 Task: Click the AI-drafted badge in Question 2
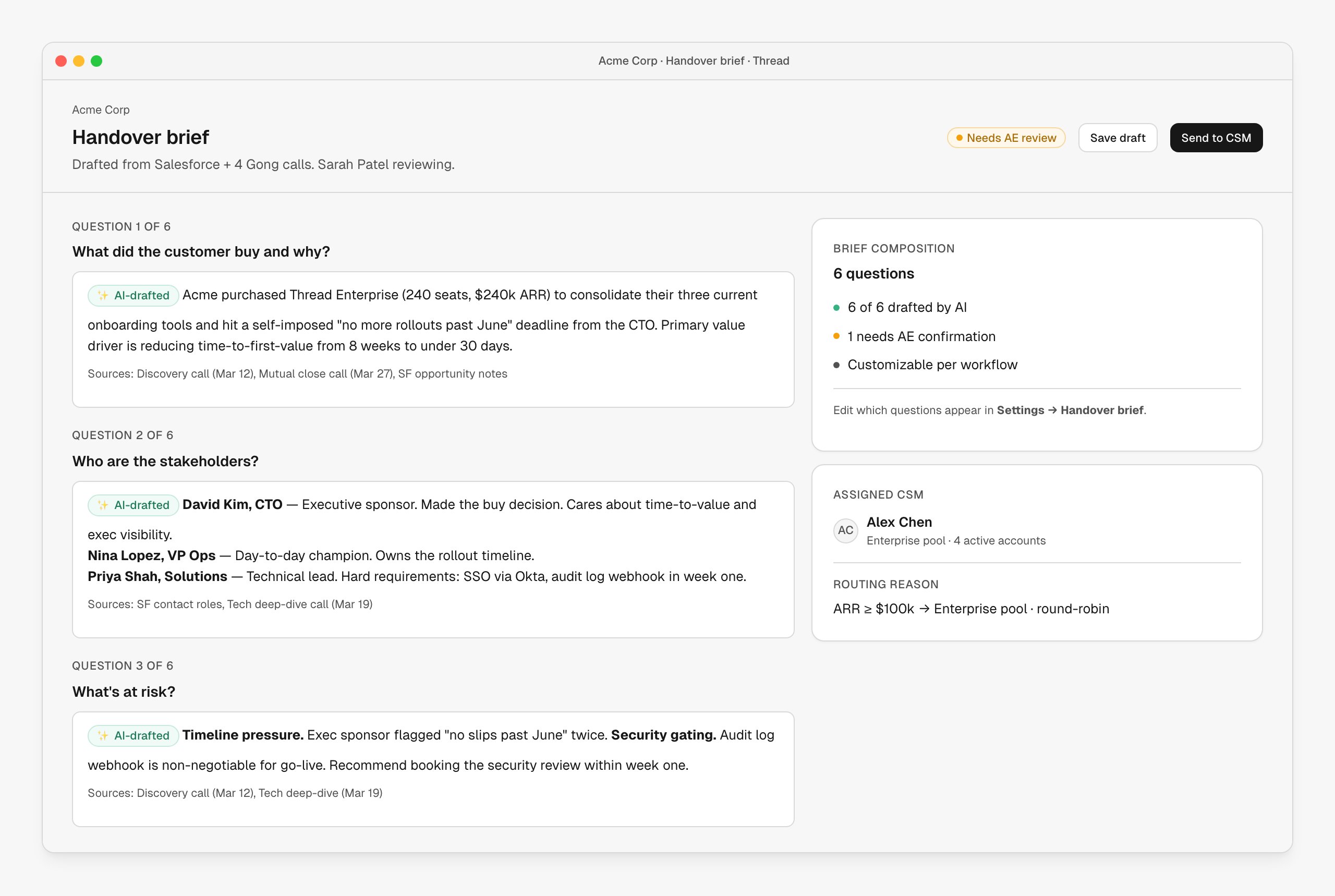(x=133, y=505)
